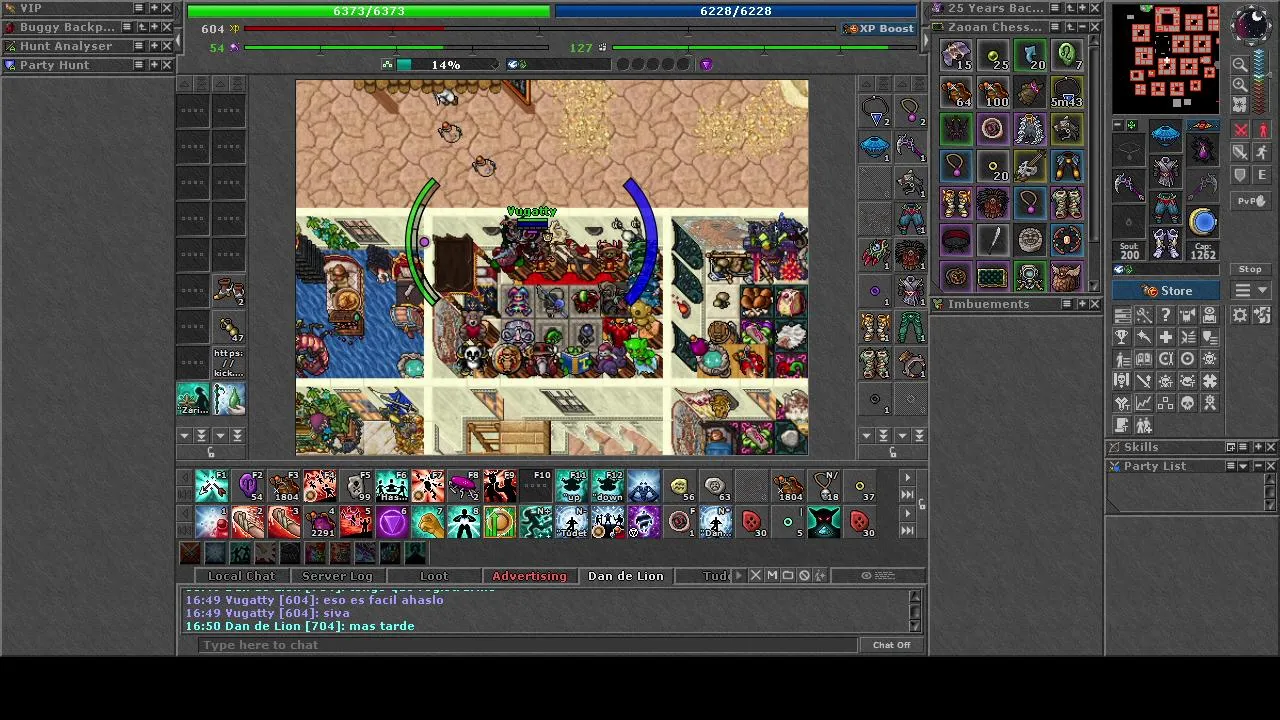The image size is (1280, 720).
Task: Activate the F5 rune slot showing 99
Action: pos(356,486)
